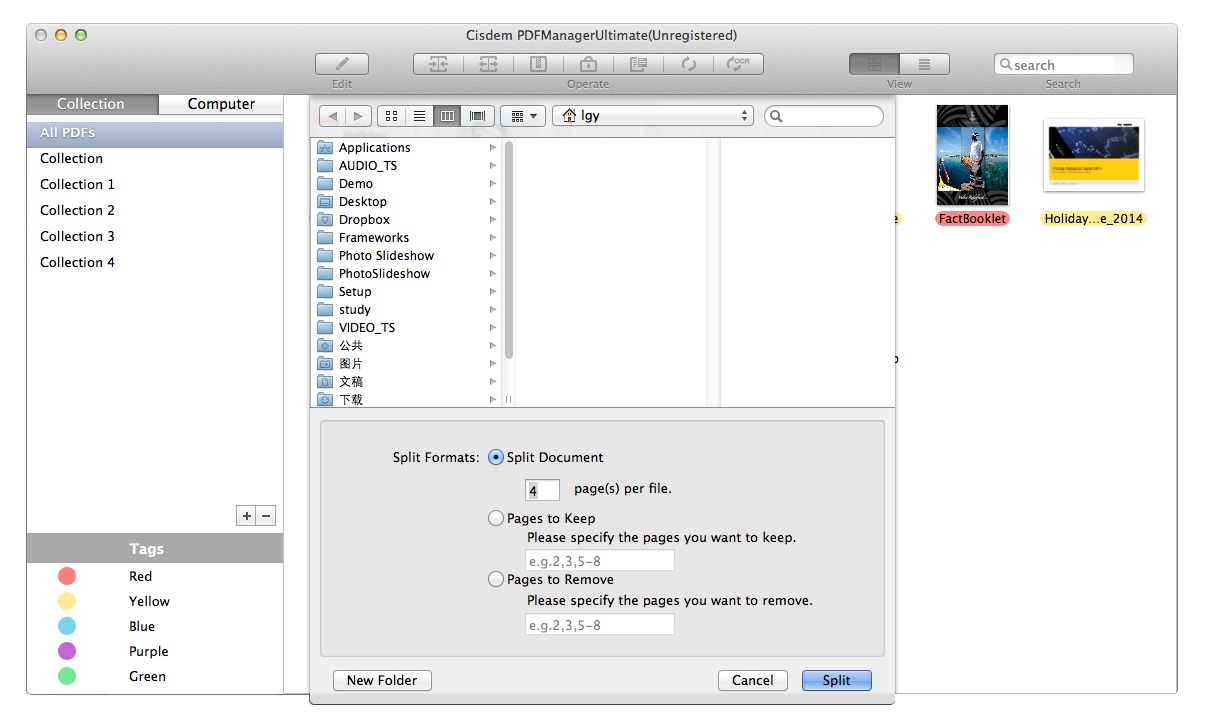Click the 图片 folder icon
1206x716 pixels.
tap(325, 364)
